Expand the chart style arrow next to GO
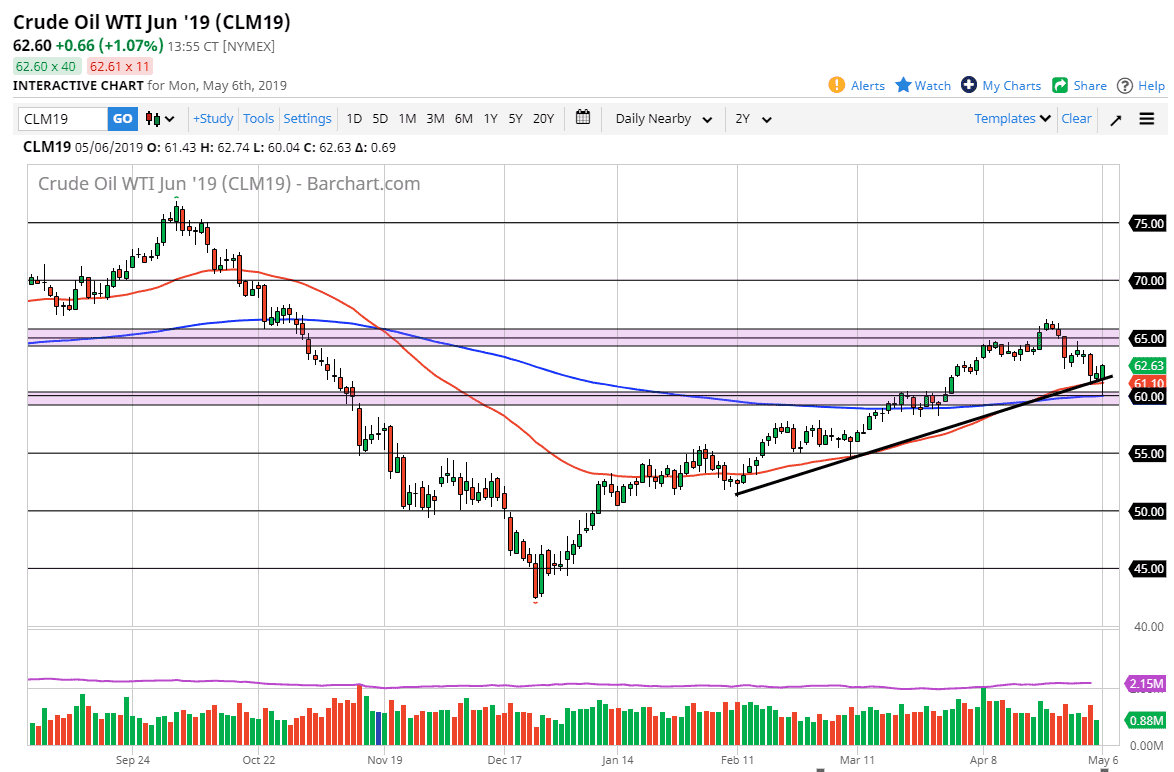The width and height of the screenshot is (1174, 772). pos(171,118)
